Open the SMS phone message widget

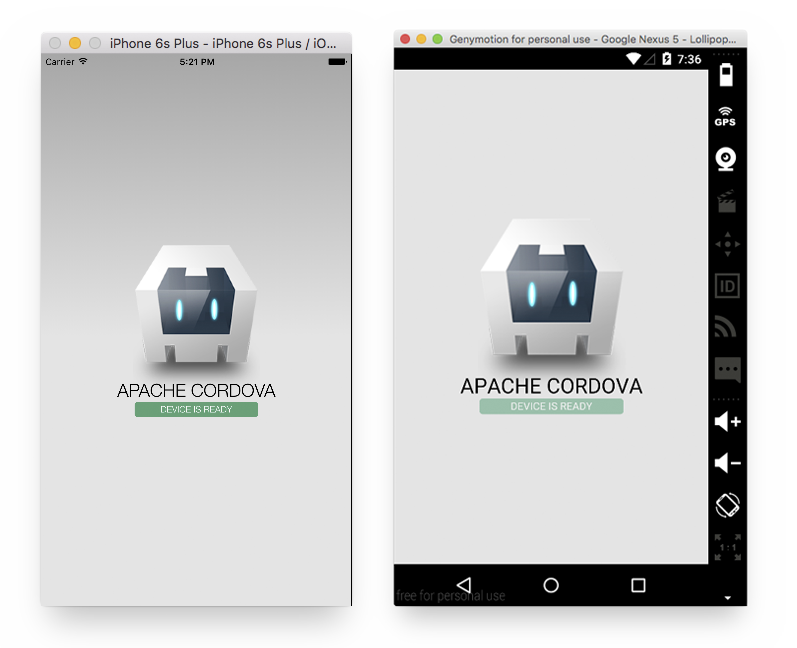pos(727,370)
